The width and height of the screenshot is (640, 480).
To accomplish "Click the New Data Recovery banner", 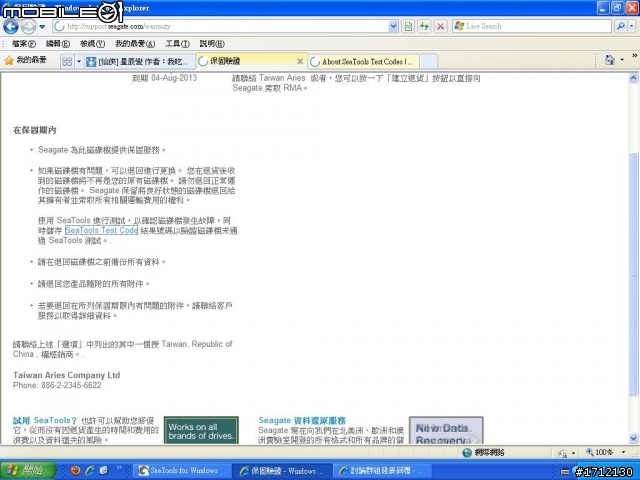I will click(446, 430).
